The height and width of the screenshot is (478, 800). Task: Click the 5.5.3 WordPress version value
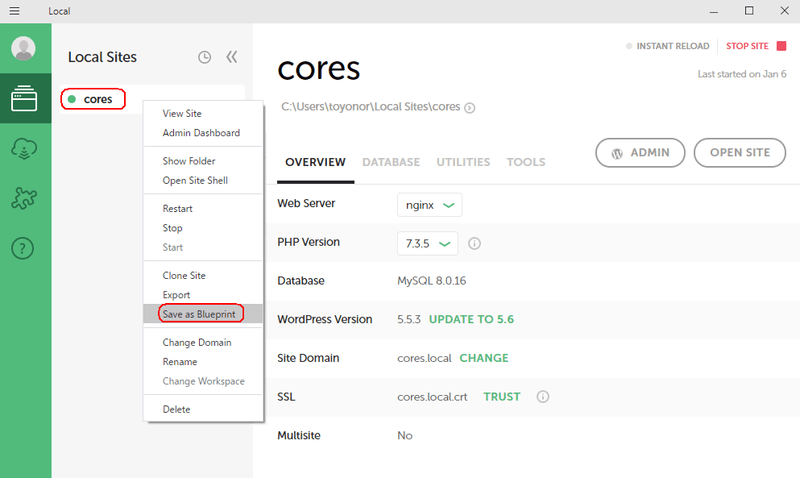pos(409,319)
